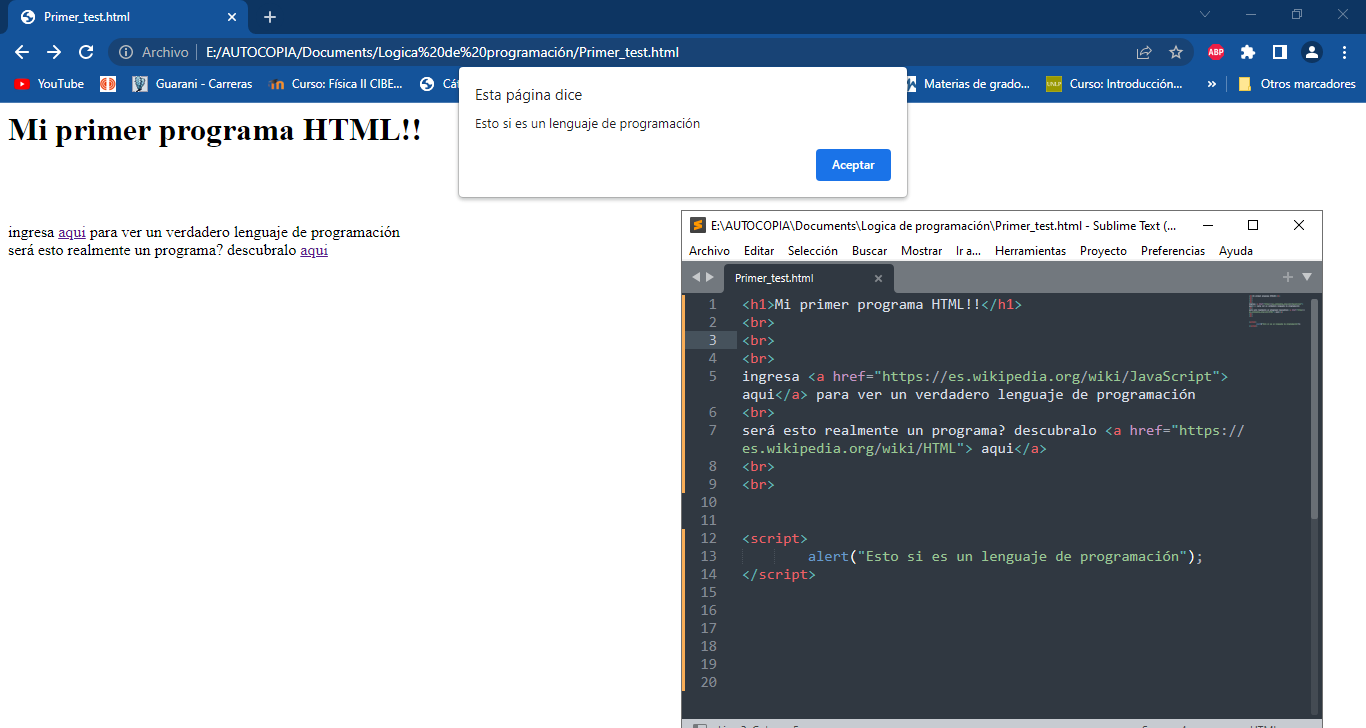The width and height of the screenshot is (1366, 728).
Task: Click the Sublime Text vertical scrollbar
Action: tap(1315, 408)
